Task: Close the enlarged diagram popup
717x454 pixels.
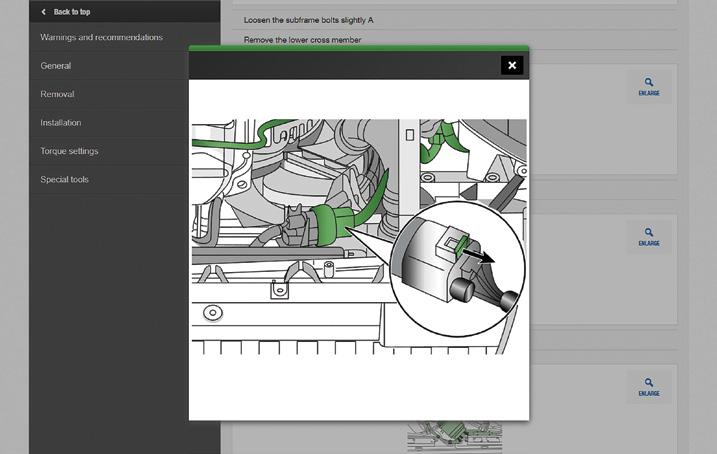Action: [512, 65]
